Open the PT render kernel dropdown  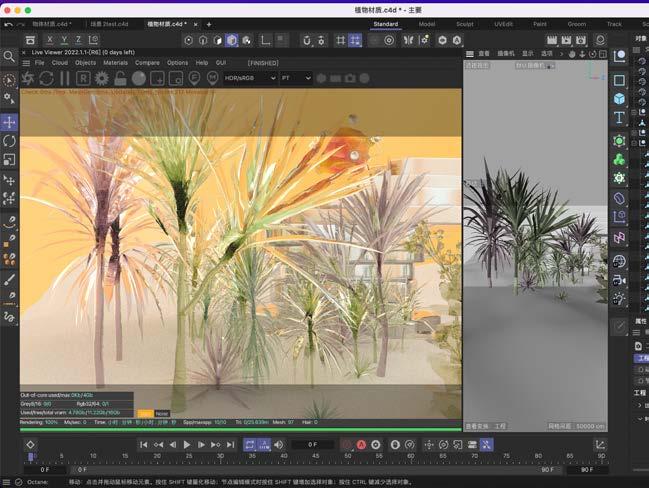[x=295, y=78]
